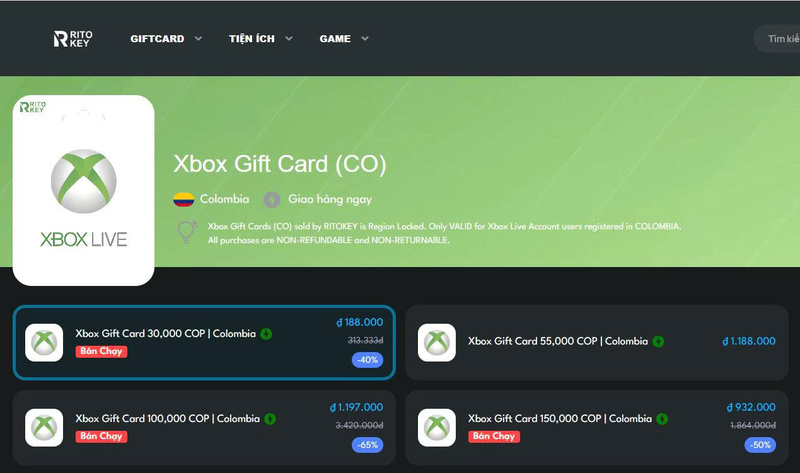Select Xbox Gift Card 150,000 COP option

coord(597,428)
